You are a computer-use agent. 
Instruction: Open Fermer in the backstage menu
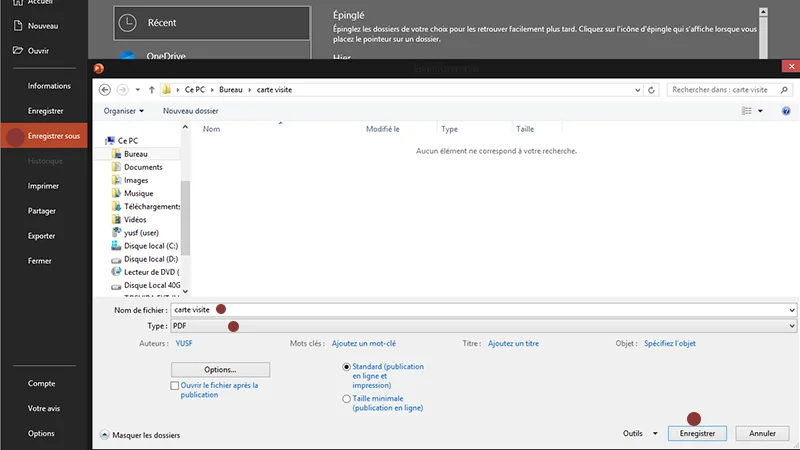[40, 261]
